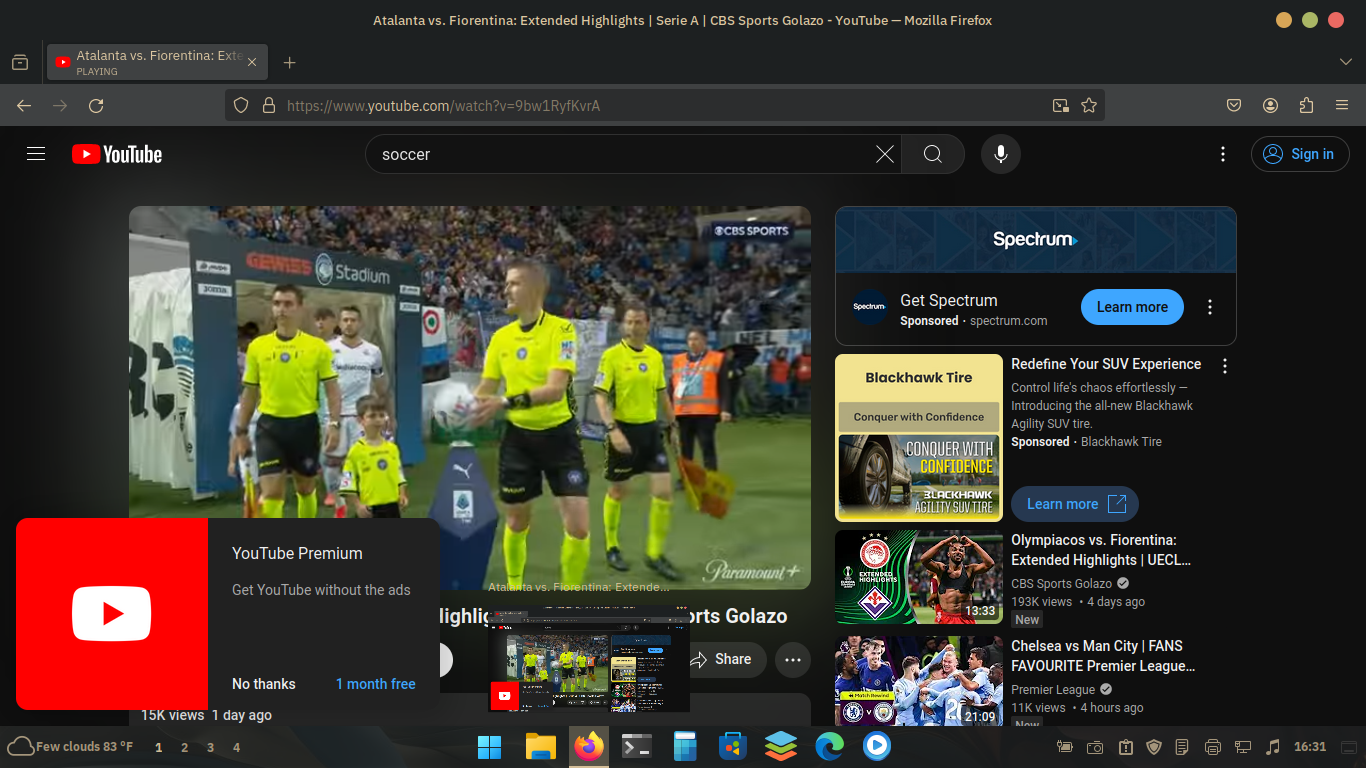Open Firefox extensions panel
Image resolution: width=1366 pixels, height=768 pixels.
1306,105
